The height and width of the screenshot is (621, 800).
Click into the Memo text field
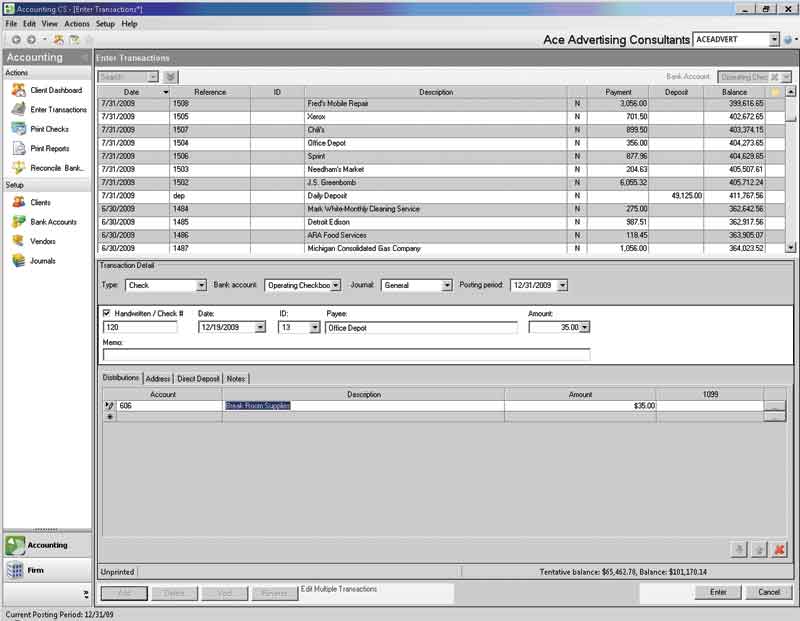tap(346, 354)
